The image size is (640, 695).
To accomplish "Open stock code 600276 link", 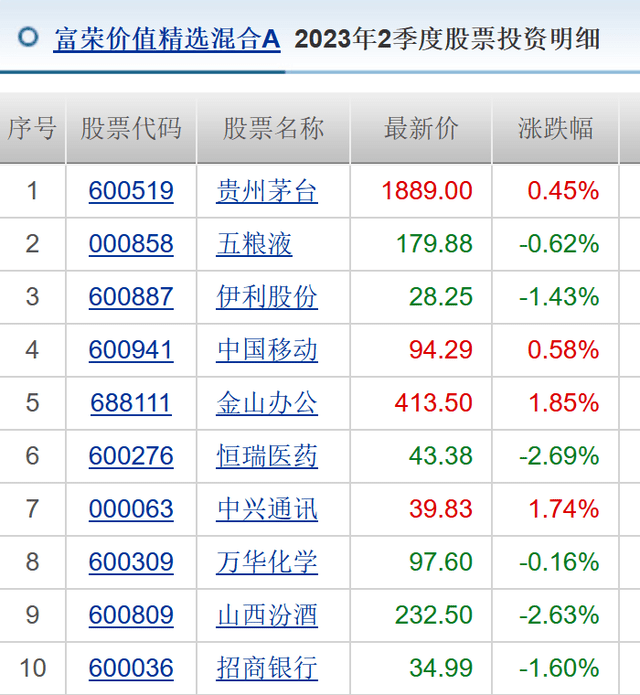I will pos(131,456).
